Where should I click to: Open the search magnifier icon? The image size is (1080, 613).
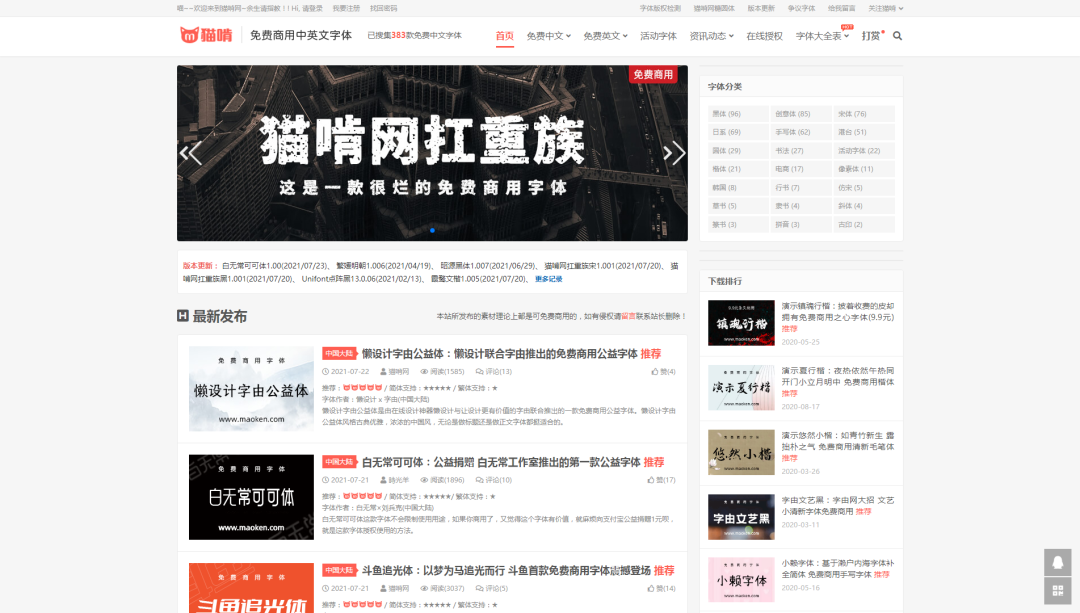click(x=897, y=36)
